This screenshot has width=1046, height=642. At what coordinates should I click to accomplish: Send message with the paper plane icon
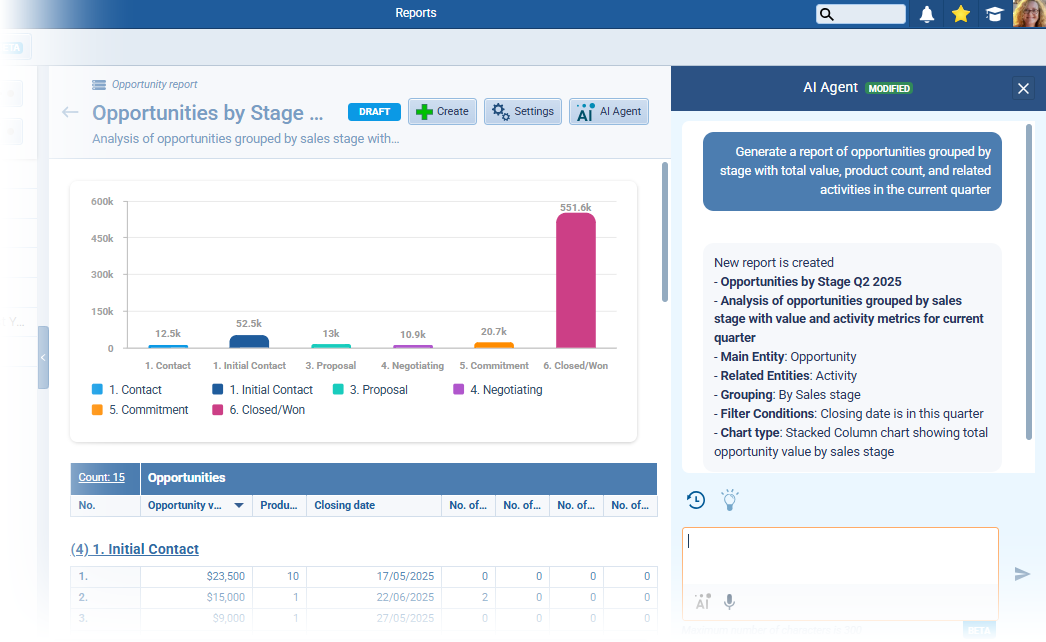point(1022,574)
